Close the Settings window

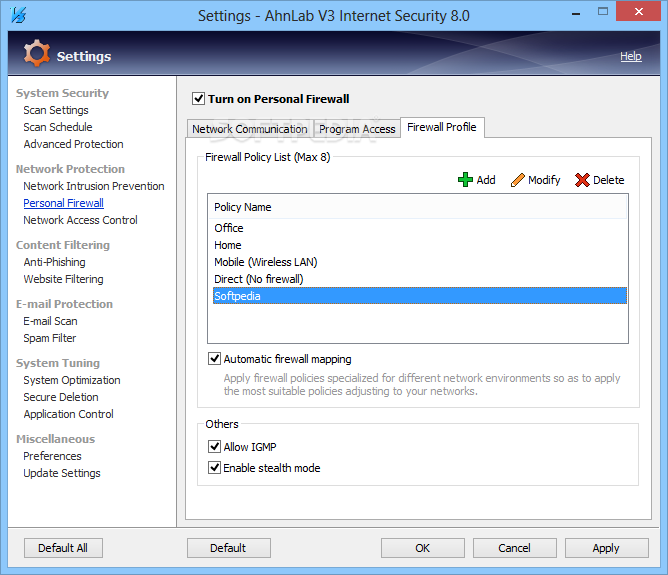pyautogui.click(x=638, y=12)
